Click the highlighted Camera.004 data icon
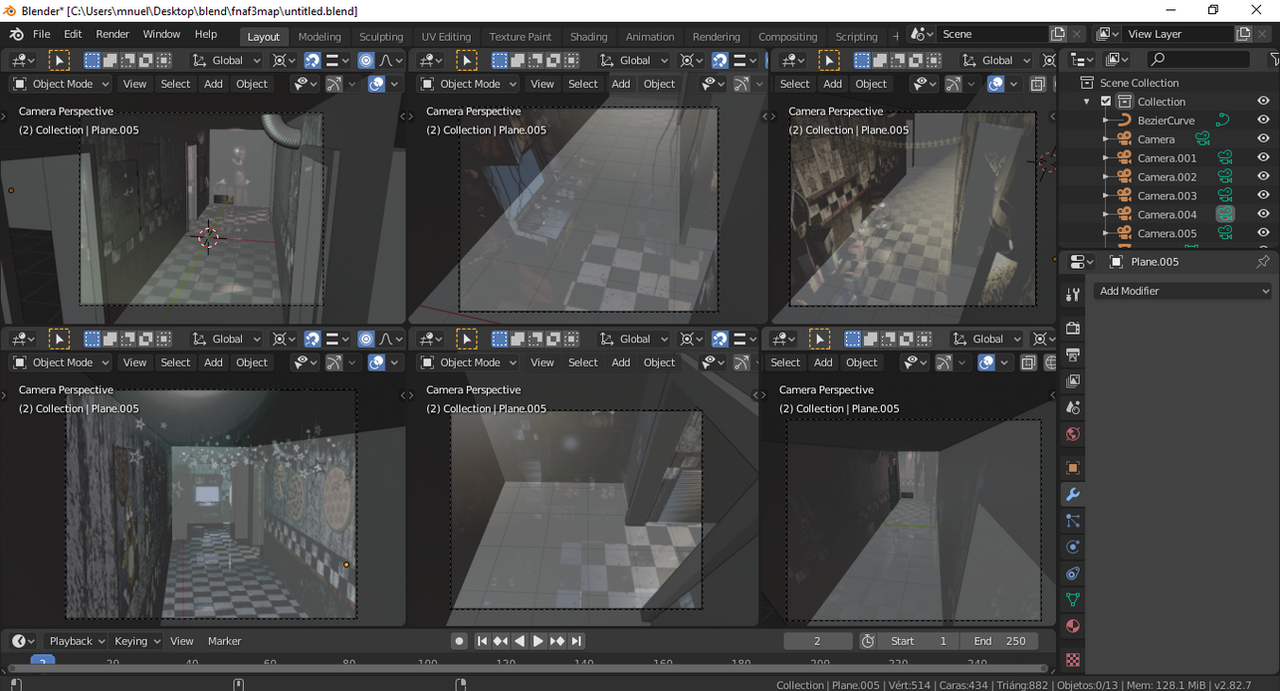 [x=1224, y=214]
